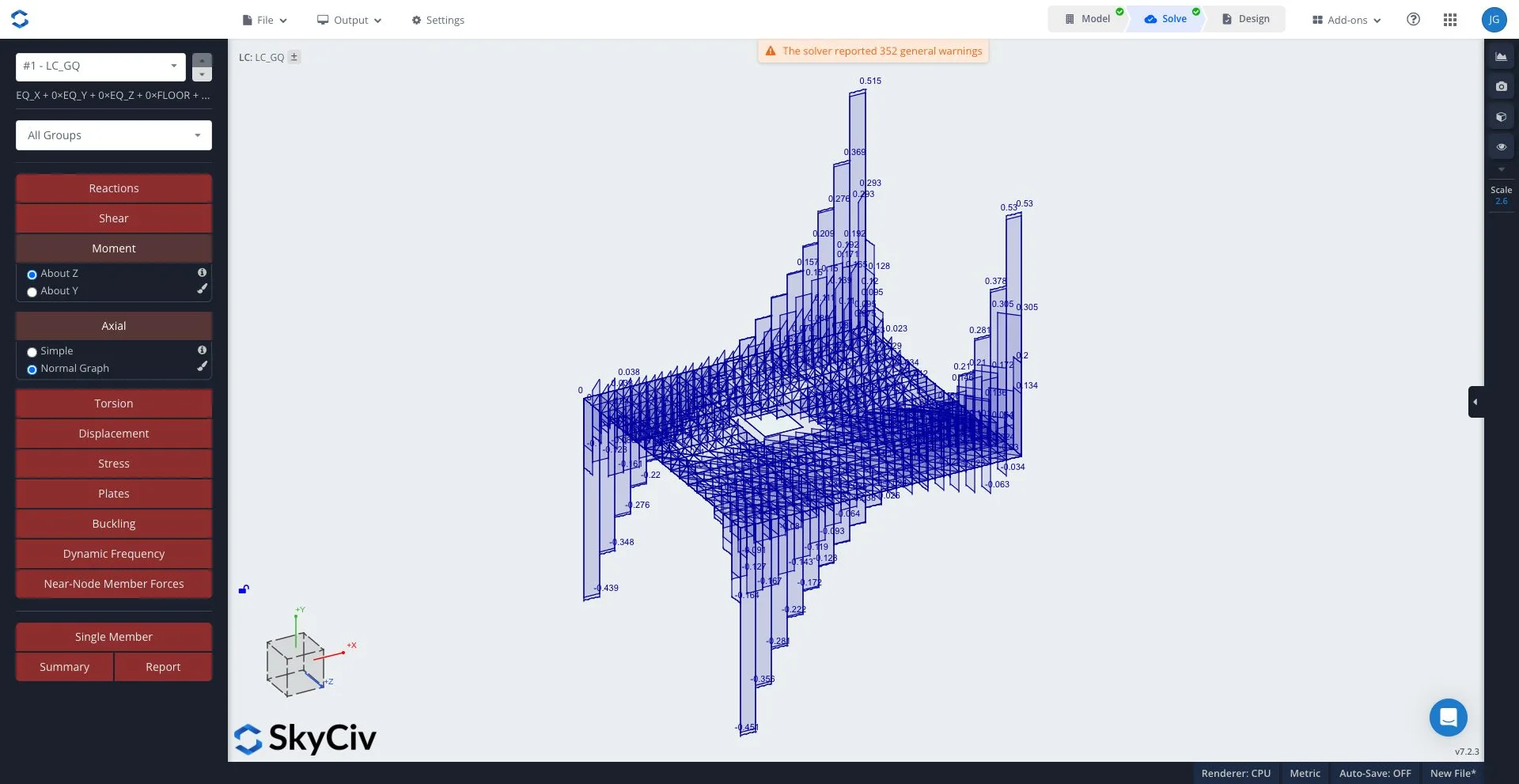Toggle the eye visibility icon in right sidebar
Screen dimensions: 1519x784
(1501, 147)
